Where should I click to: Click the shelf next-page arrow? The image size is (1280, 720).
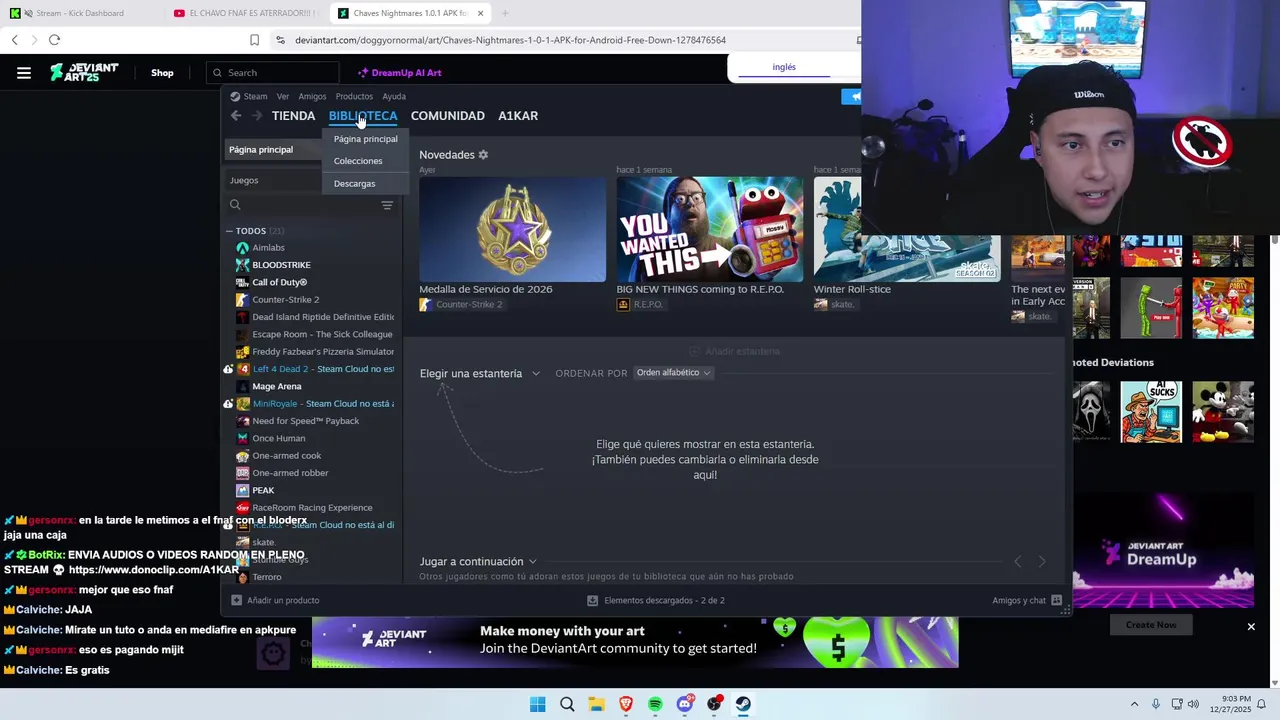tap(1041, 562)
